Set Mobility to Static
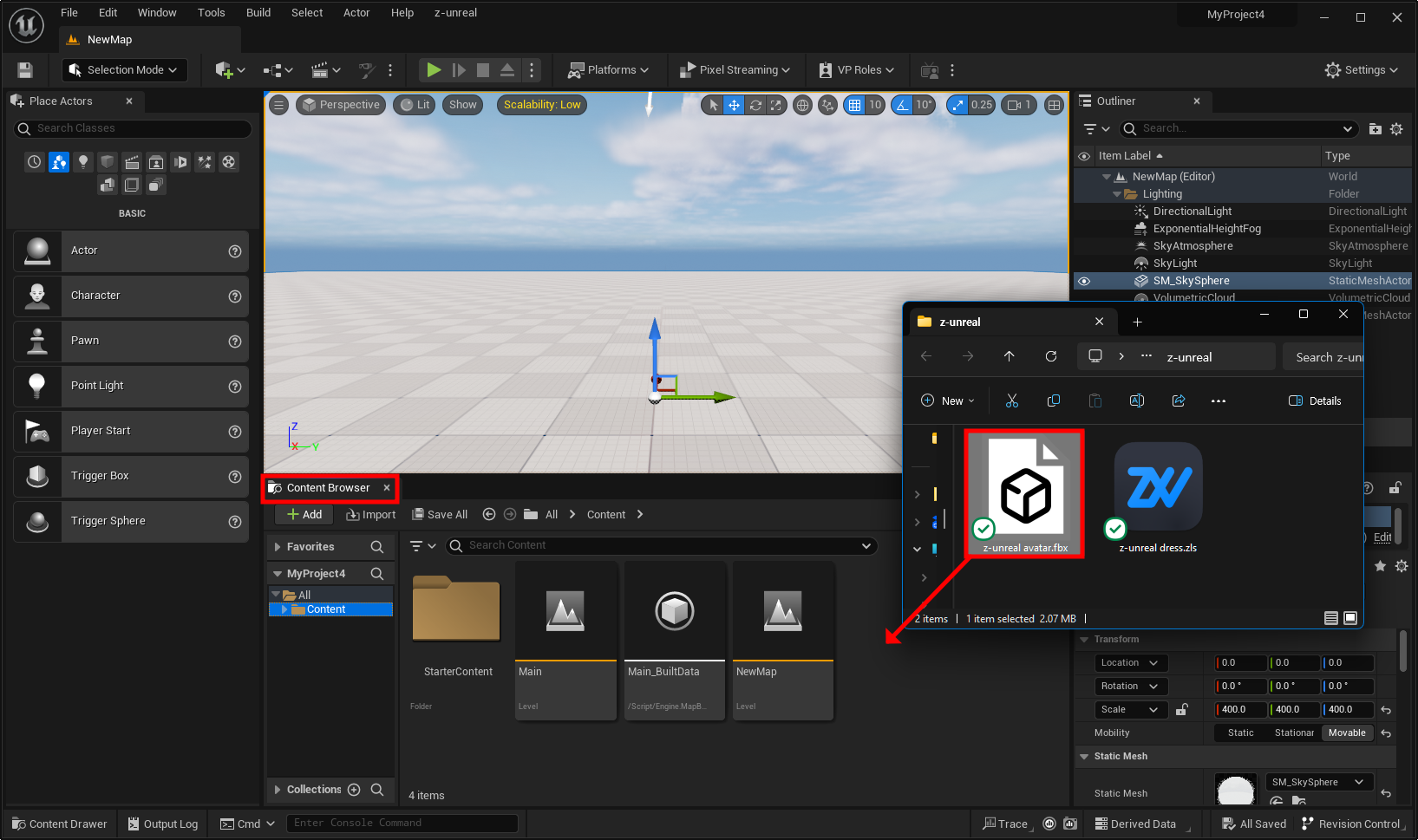Viewport: 1418px width, 840px height. coord(1240,733)
